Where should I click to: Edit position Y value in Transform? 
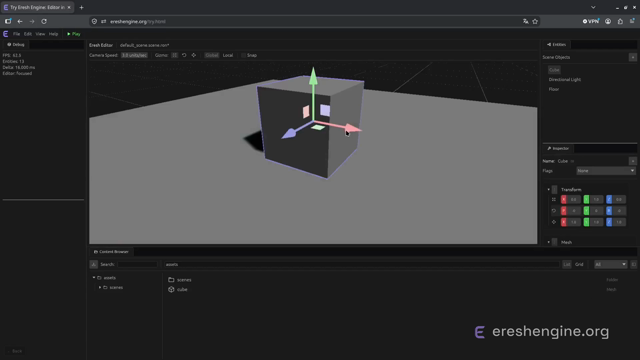click(596, 199)
